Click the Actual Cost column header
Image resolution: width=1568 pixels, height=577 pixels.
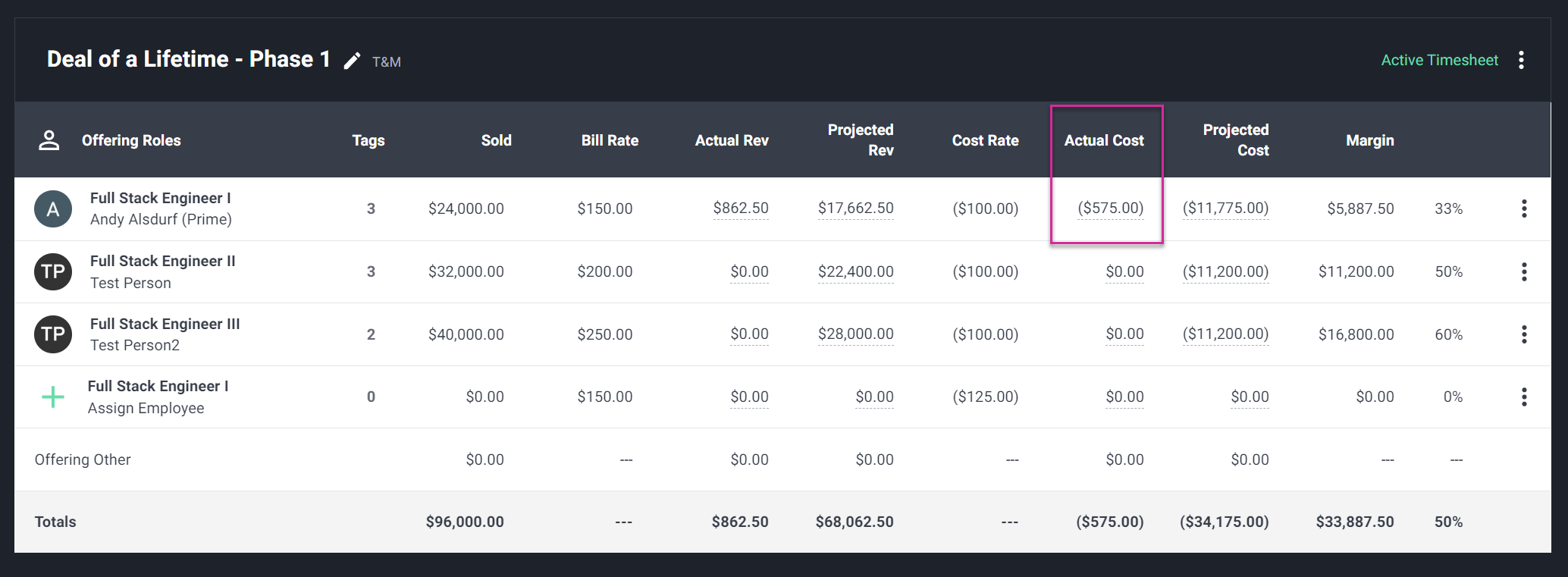coord(1103,140)
